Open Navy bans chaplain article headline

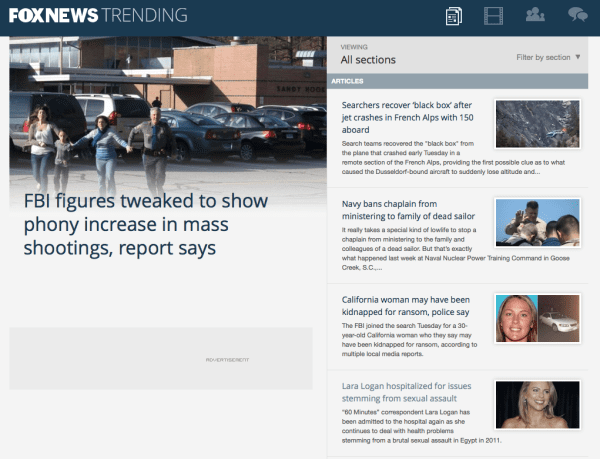[408, 210]
